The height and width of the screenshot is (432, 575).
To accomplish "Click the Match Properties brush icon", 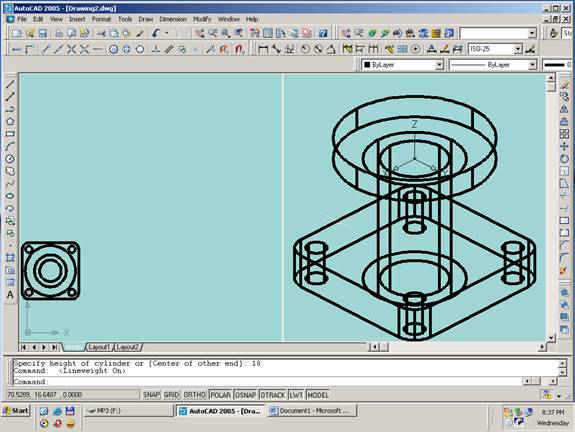I will [x=140, y=33].
